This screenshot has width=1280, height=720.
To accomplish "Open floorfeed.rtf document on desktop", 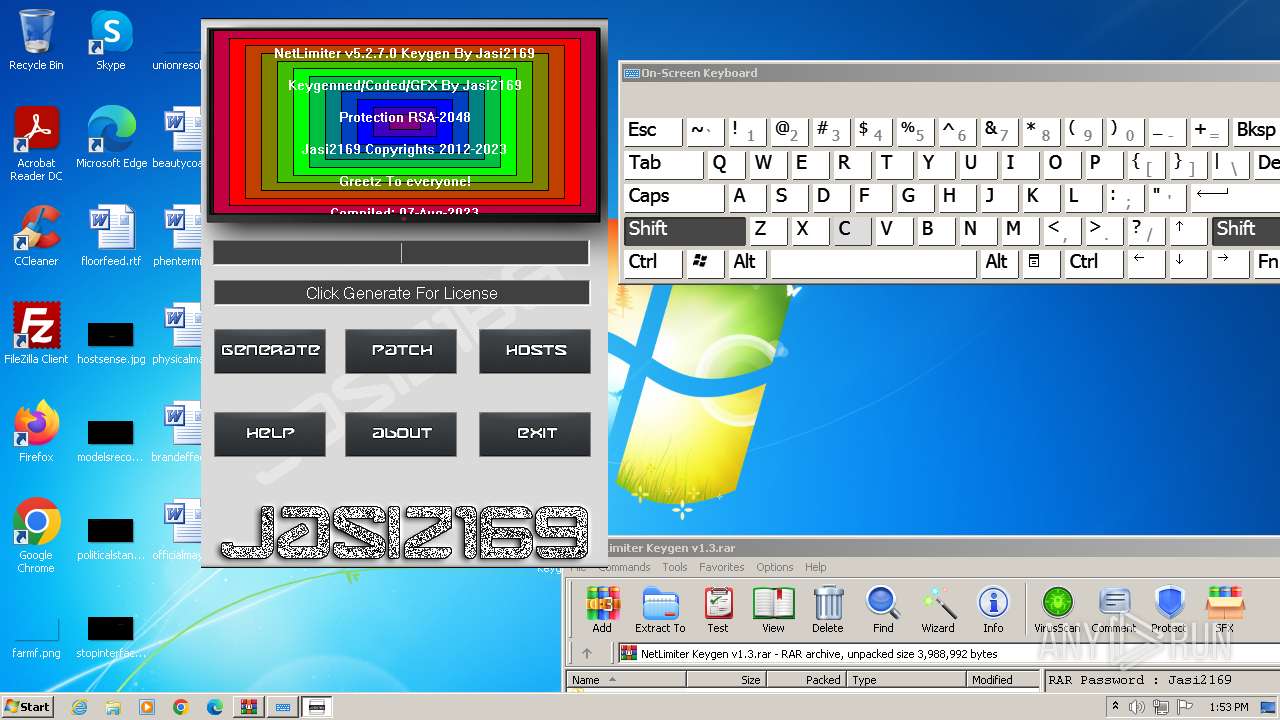I will tap(111, 236).
